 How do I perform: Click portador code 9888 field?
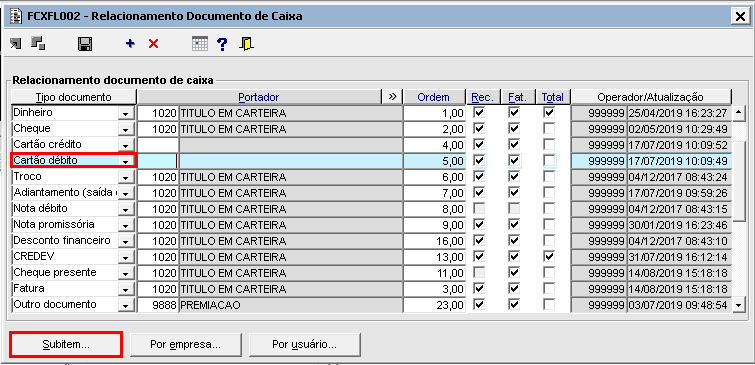pos(158,305)
